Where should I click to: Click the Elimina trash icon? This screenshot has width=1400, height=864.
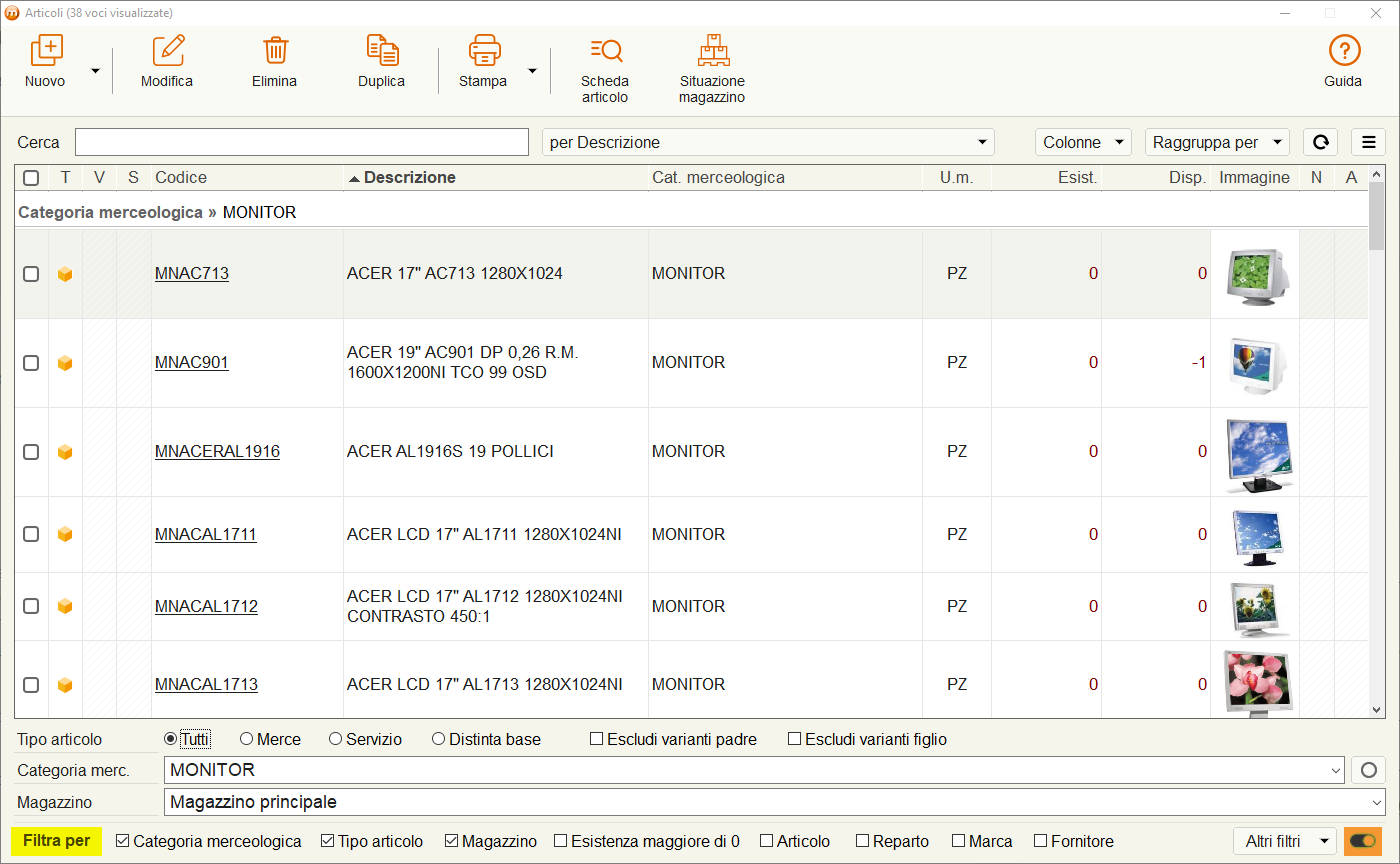pos(275,50)
